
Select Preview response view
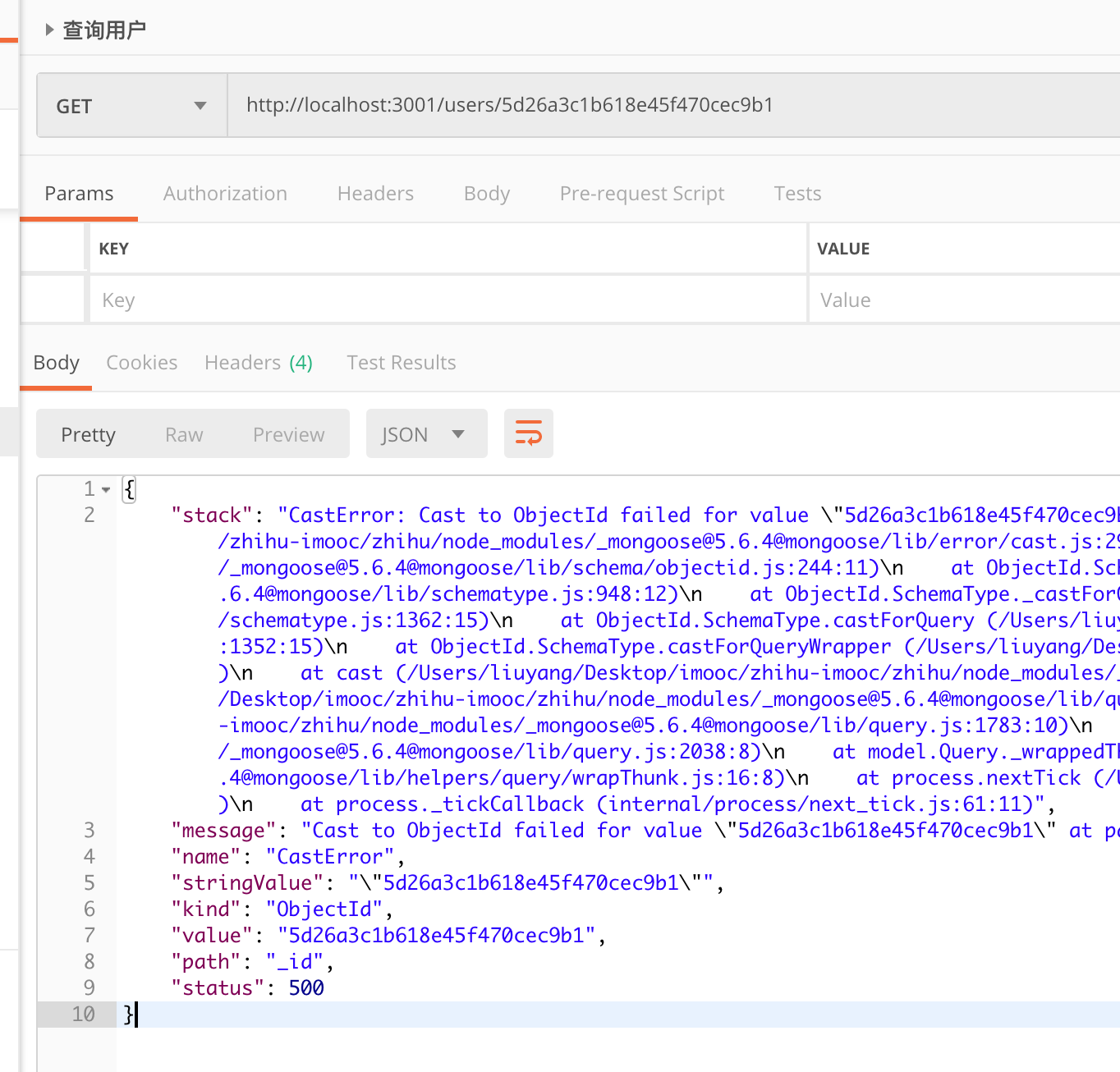pyautogui.click(x=289, y=435)
